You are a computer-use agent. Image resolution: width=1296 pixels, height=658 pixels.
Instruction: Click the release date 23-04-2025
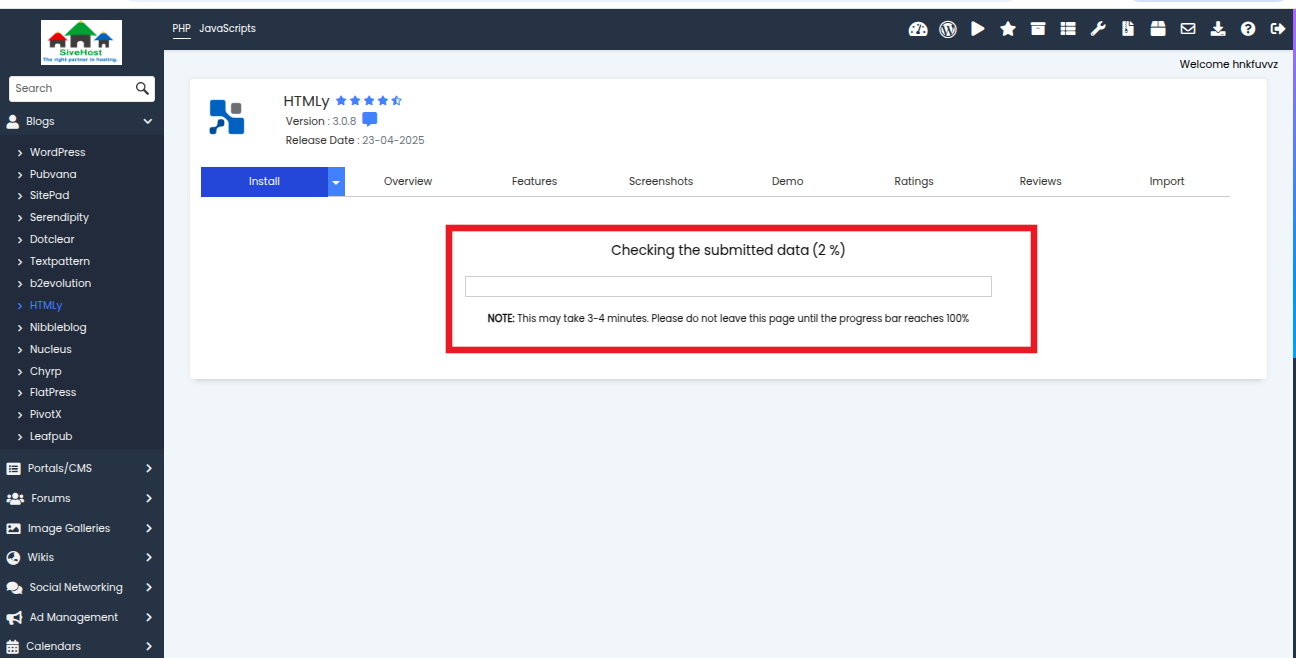pyautogui.click(x=393, y=140)
